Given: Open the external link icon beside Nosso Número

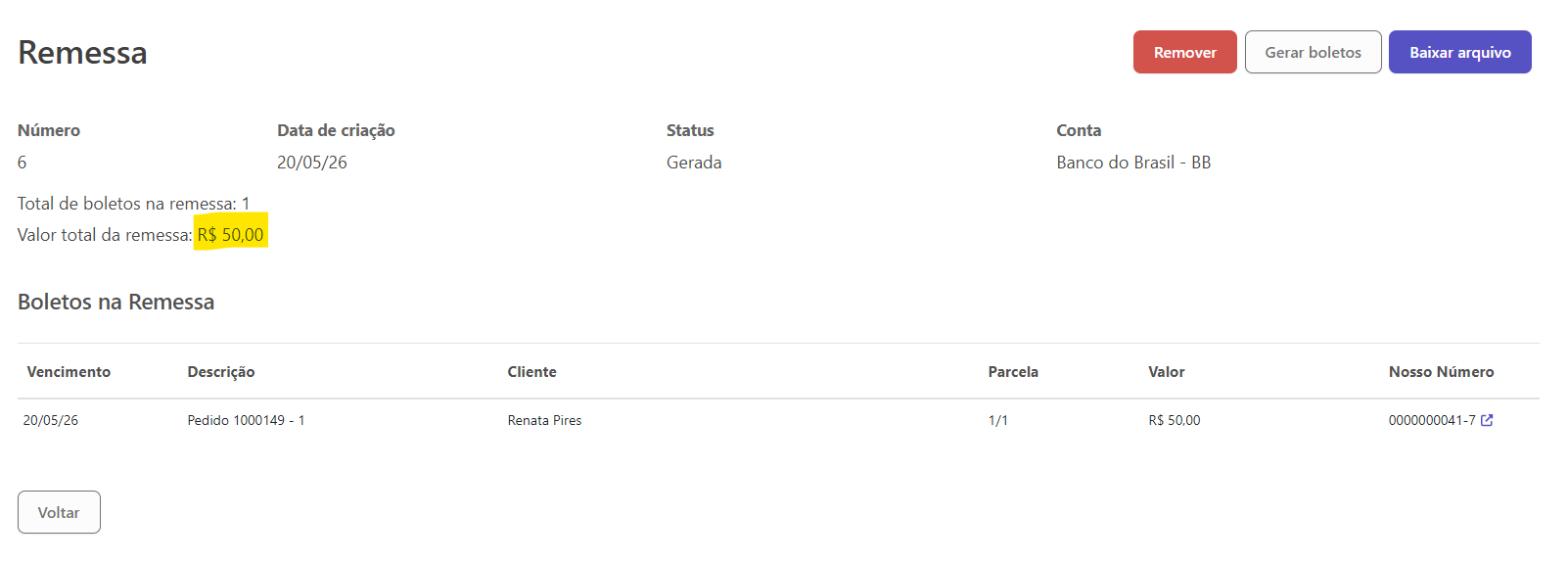Looking at the screenshot, I should click(x=1487, y=420).
